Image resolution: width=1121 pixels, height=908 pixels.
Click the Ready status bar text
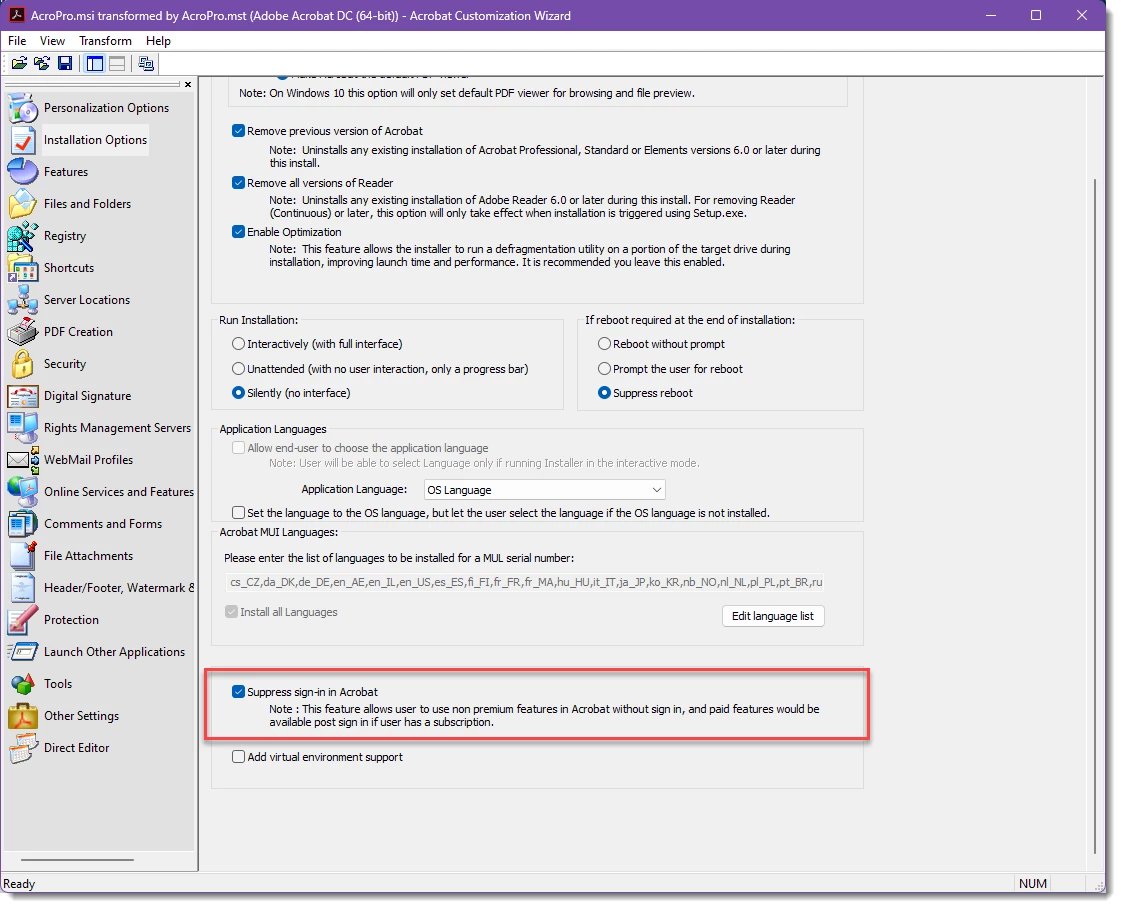coord(19,884)
